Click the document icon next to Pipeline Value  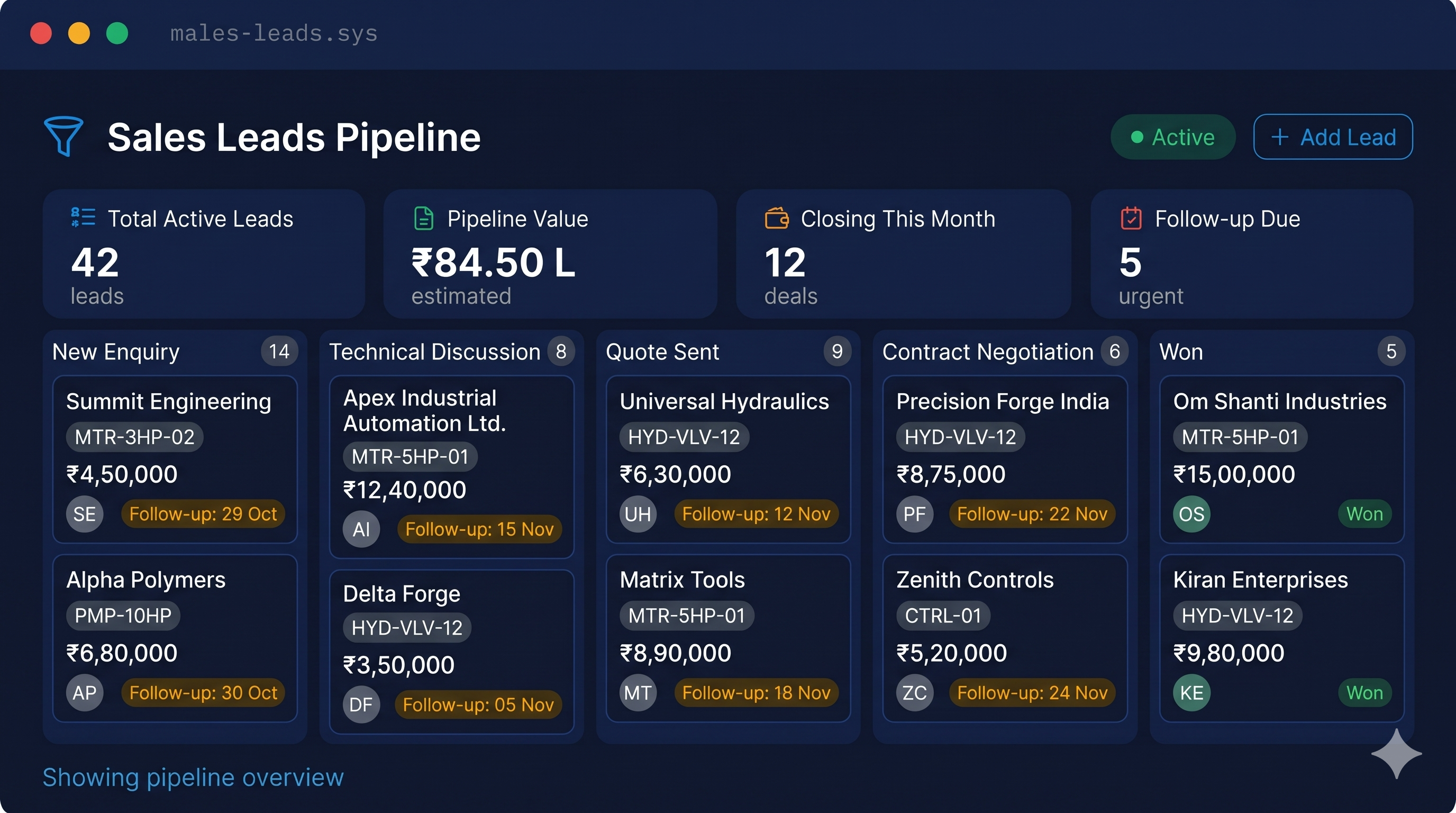[x=423, y=218]
